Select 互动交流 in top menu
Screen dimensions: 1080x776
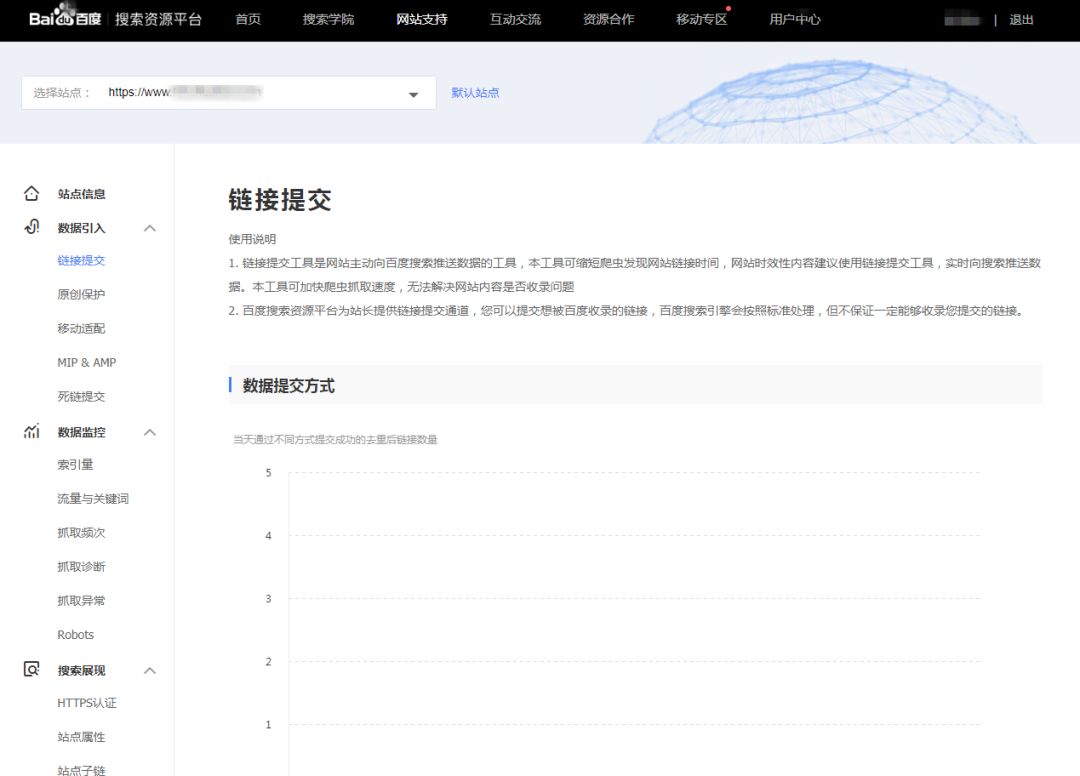click(515, 18)
